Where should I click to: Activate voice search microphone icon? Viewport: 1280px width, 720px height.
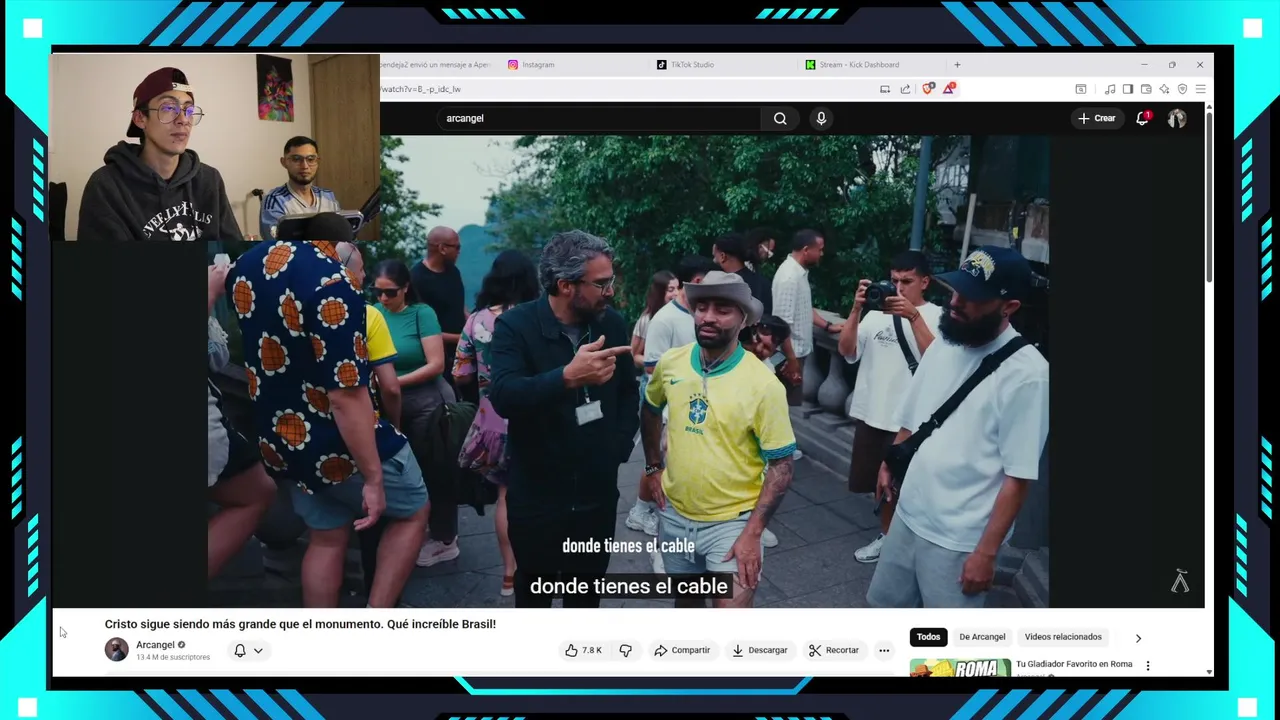pos(821,119)
